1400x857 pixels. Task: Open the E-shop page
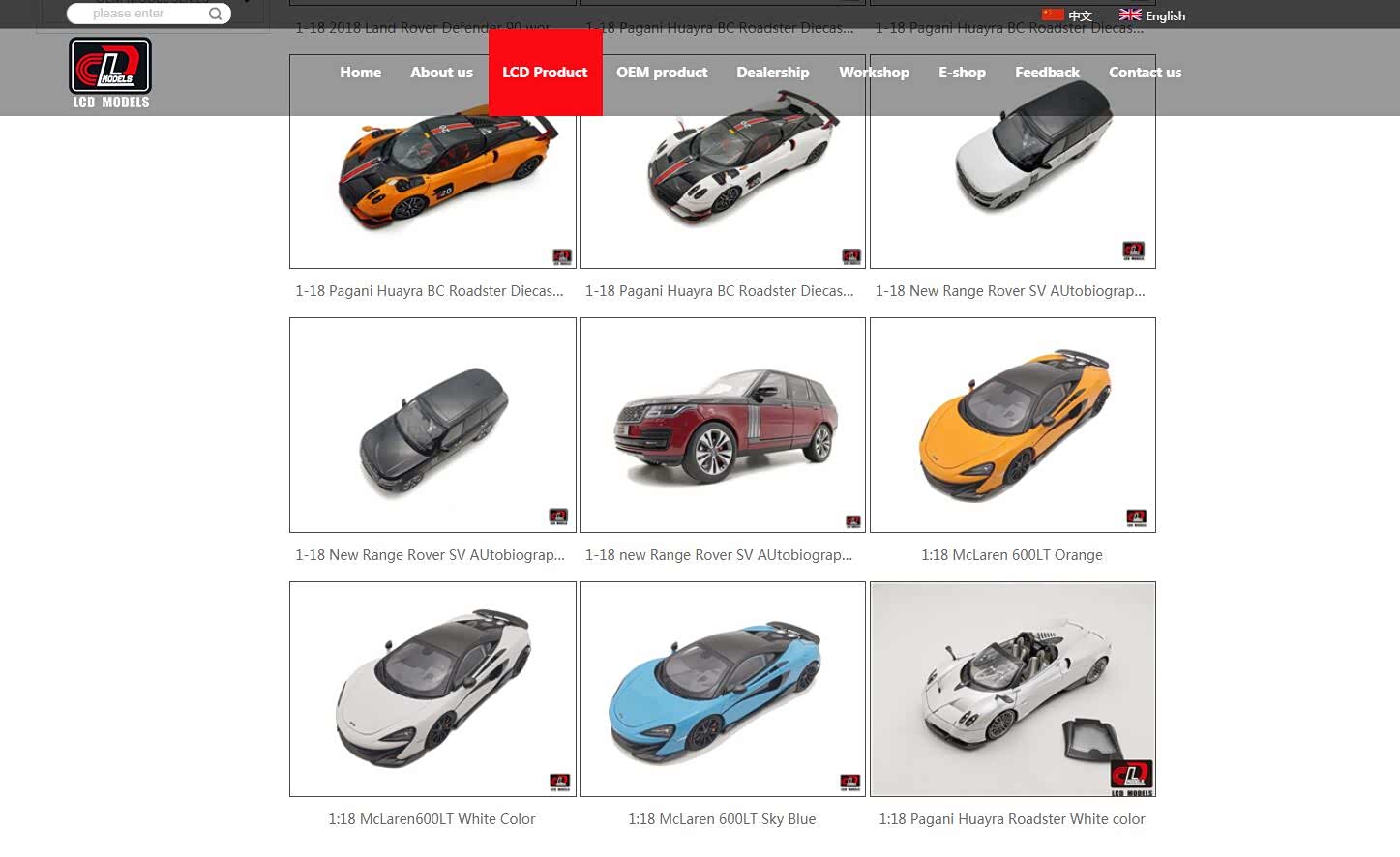click(962, 73)
